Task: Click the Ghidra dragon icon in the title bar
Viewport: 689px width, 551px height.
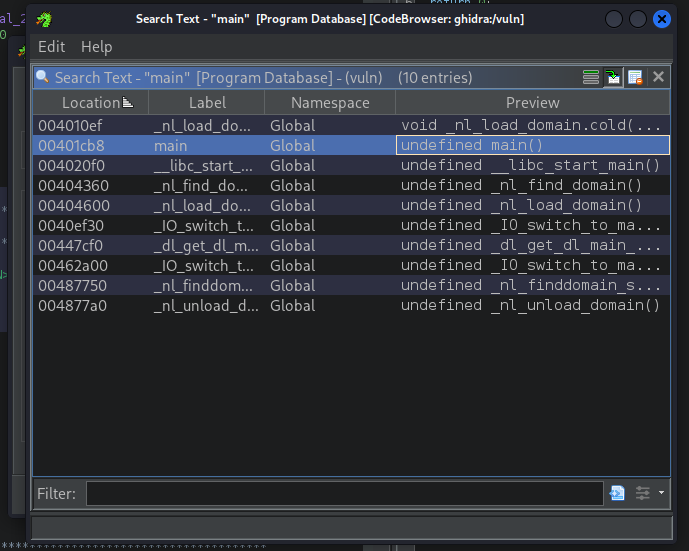Action: tap(45, 19)
